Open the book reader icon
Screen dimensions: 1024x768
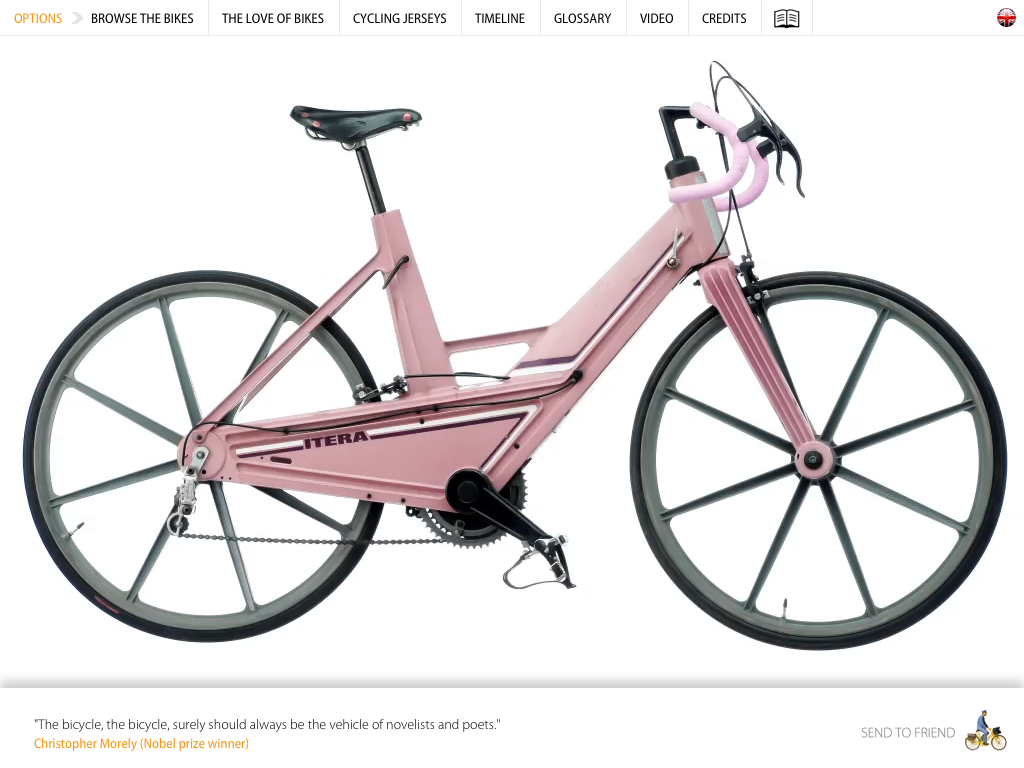click(786, 18)
